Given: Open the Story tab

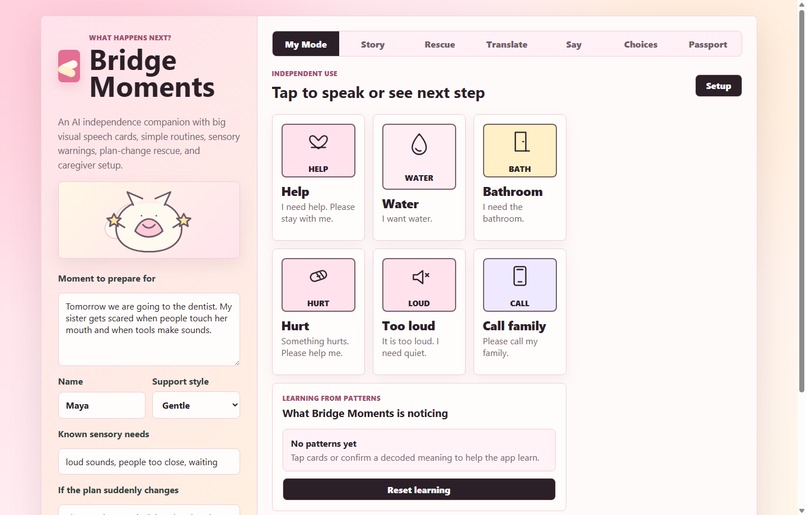Looking at the screenshot, I should point(373,44).
